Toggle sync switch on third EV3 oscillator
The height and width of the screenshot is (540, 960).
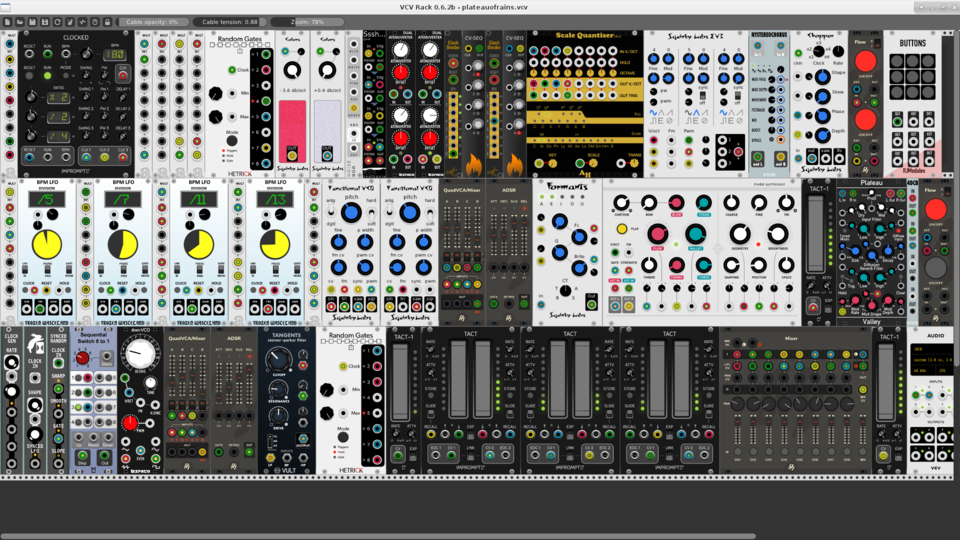coord(738,96)
